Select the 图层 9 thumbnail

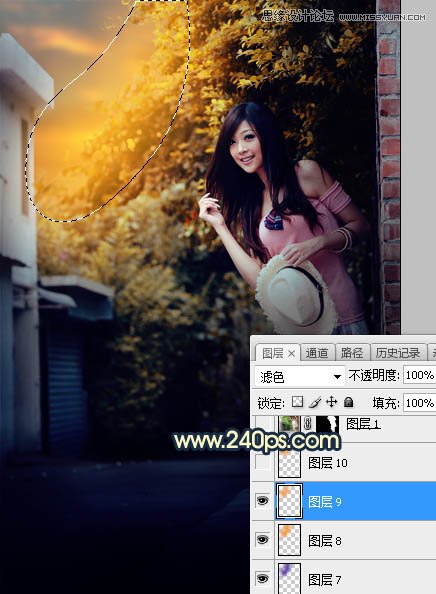tap(289, 501)
